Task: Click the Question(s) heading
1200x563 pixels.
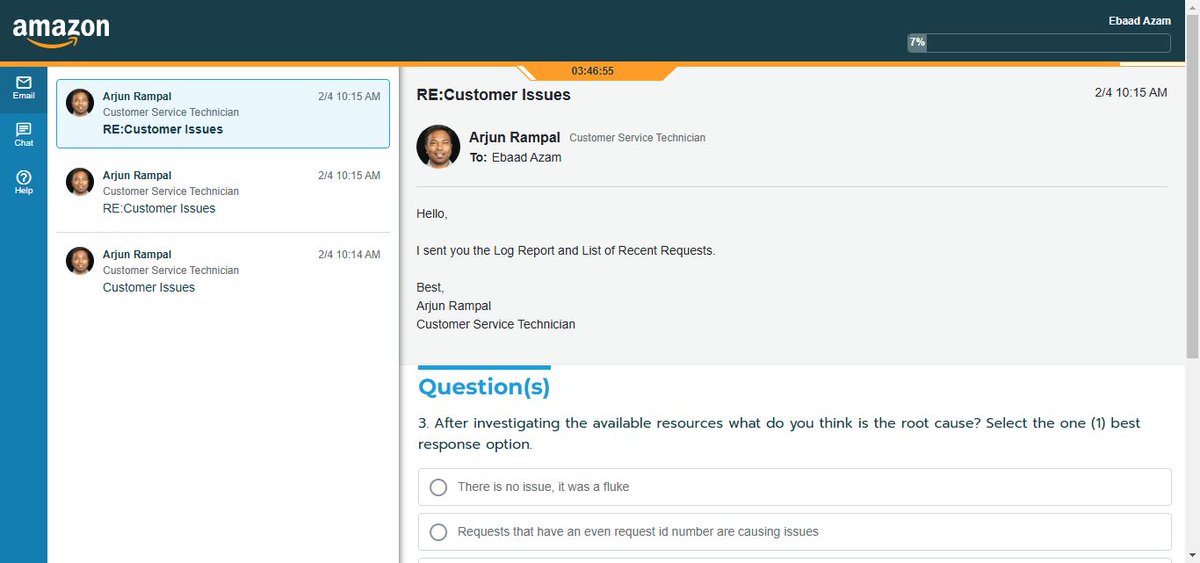Action: [484, 386]
